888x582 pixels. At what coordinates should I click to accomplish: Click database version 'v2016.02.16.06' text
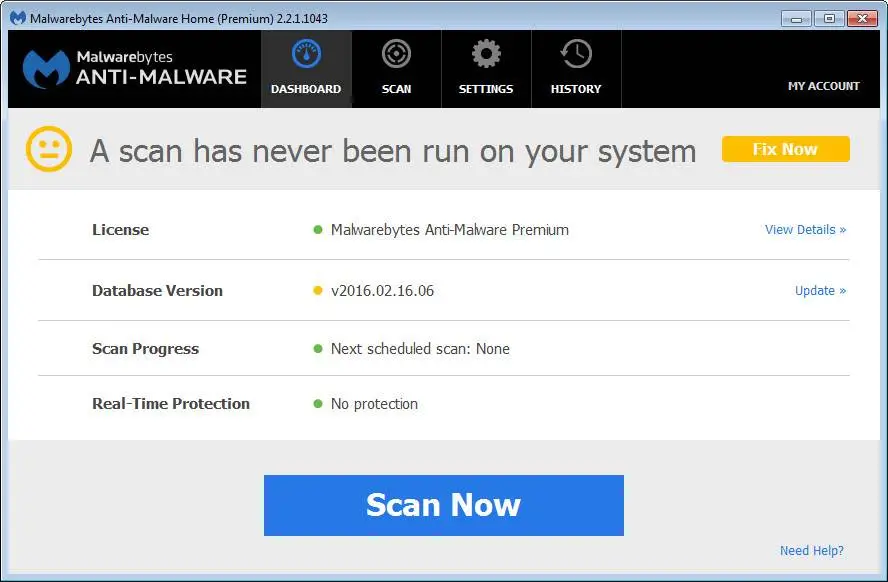[x=382, y=290]
